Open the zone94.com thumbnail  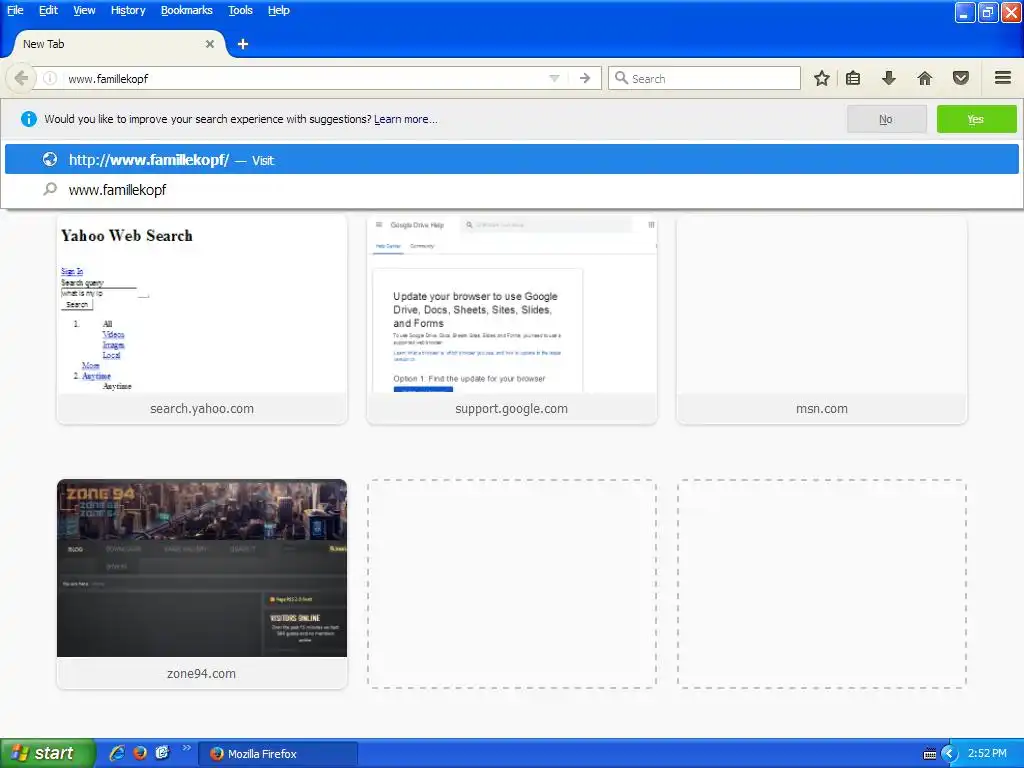(x=202, y=584)
